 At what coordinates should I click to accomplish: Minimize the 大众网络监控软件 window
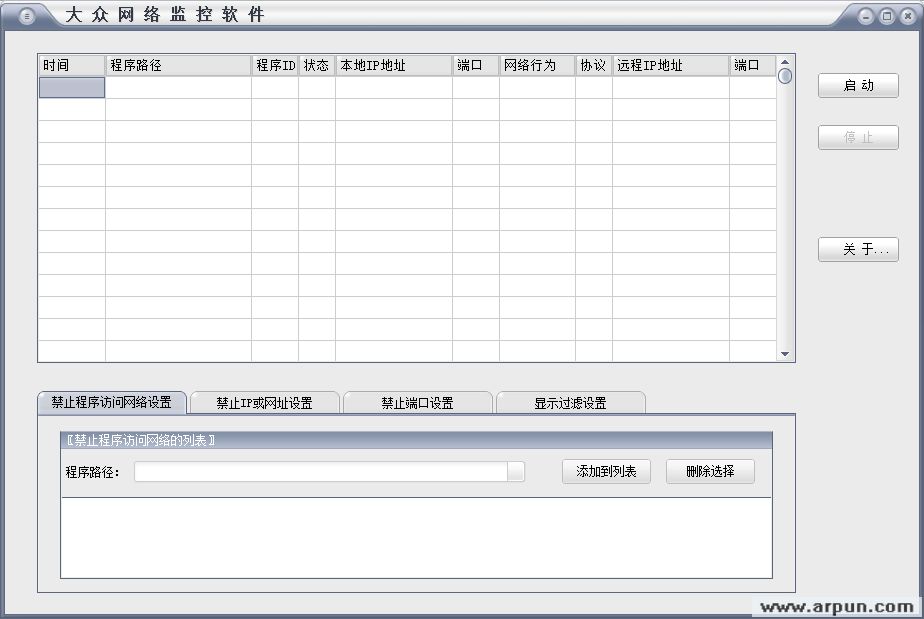[865, 16]
